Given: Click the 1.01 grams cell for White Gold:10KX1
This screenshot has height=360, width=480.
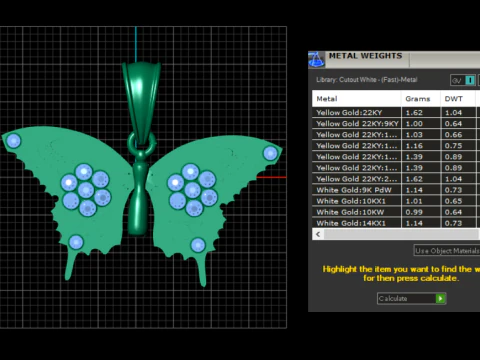Looking at the screenshot, I should pyautogui.click(x=421, y=201).
